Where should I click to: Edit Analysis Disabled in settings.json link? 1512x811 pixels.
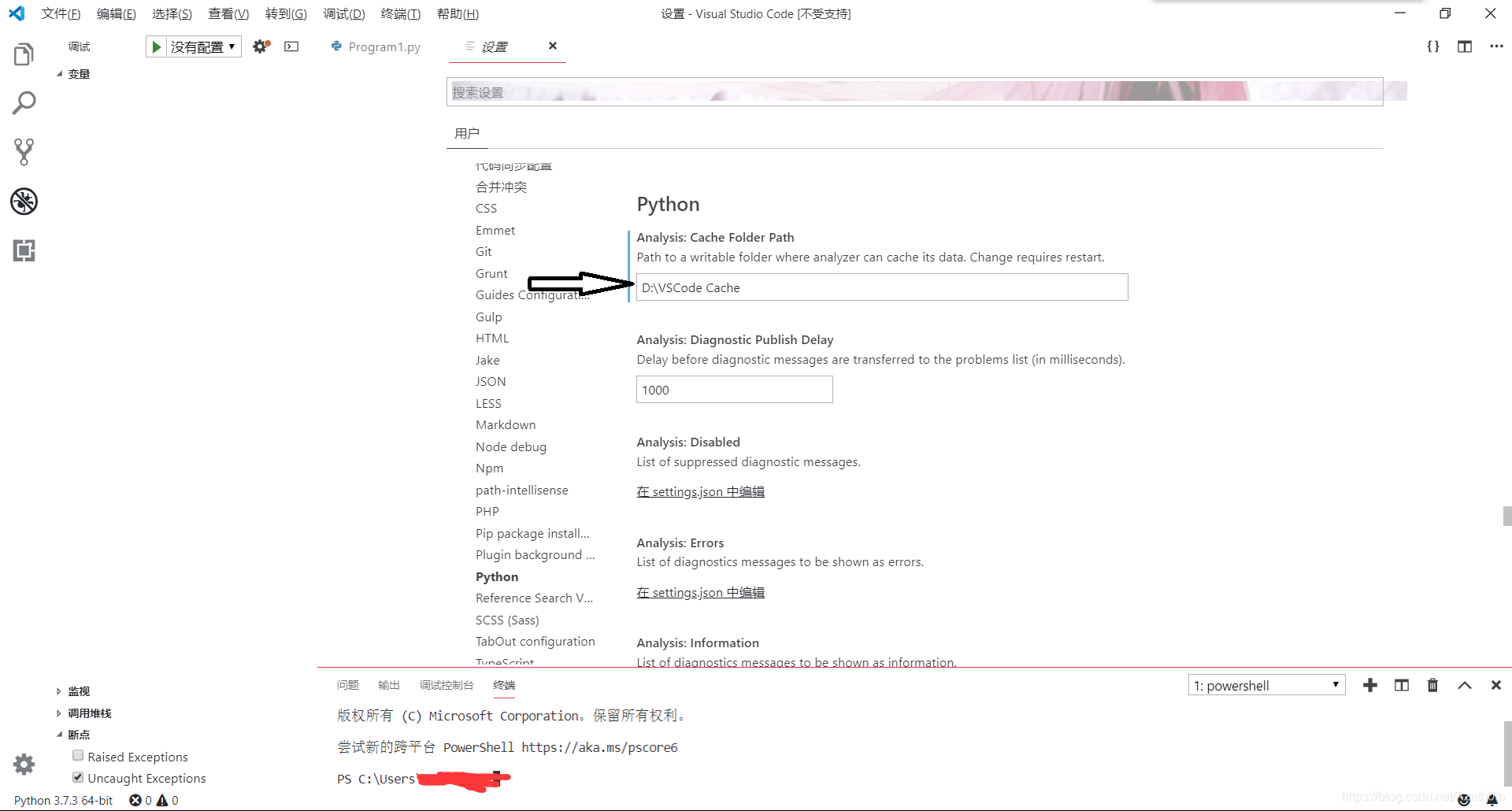point(700,491)
